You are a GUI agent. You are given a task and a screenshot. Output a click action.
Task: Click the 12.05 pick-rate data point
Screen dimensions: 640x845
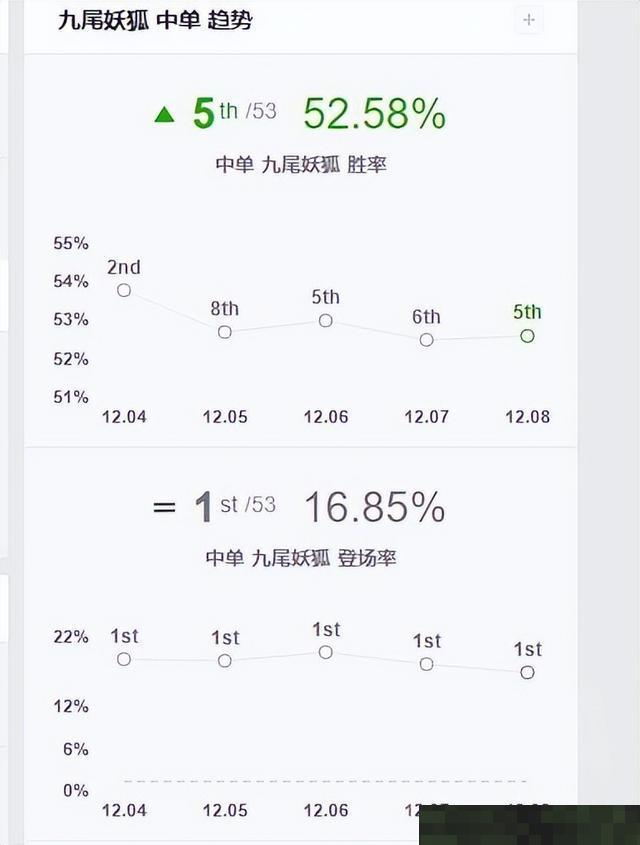225,661
